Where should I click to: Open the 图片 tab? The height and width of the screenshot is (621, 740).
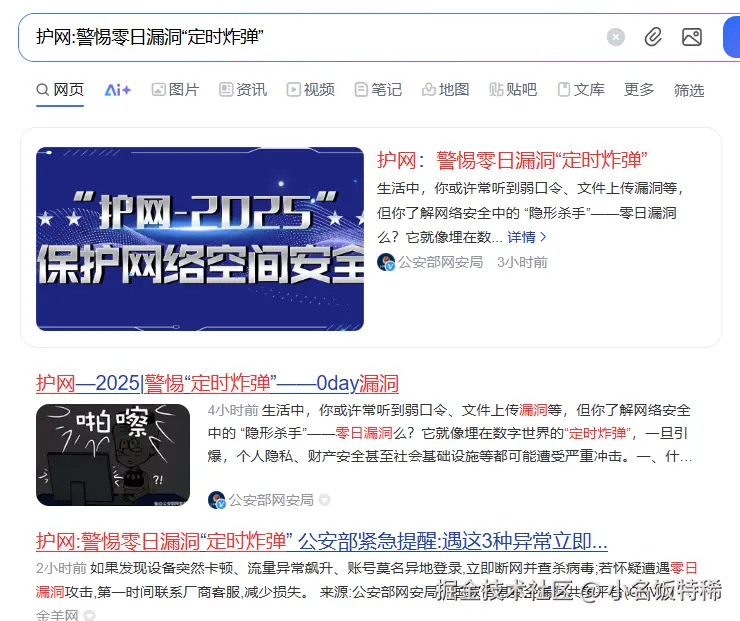(175, 89)
